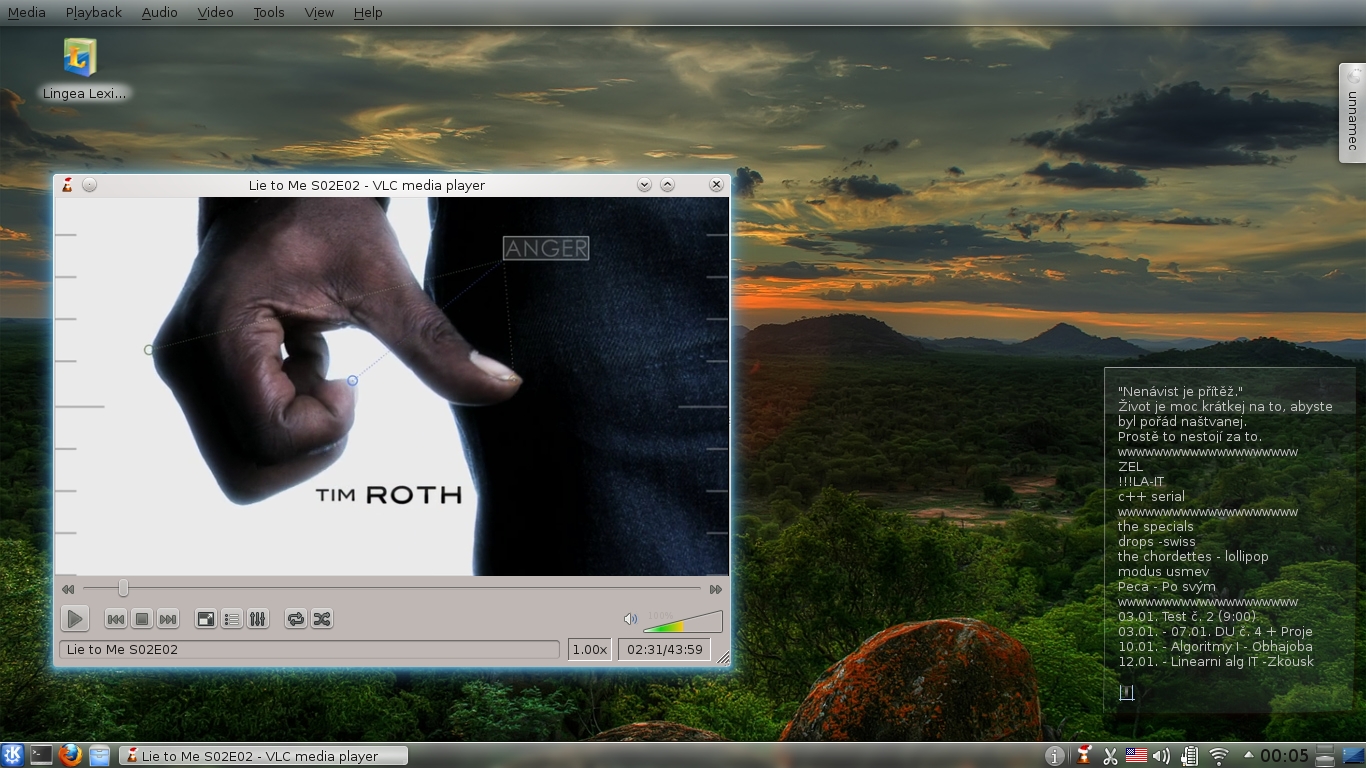This screenshot has width=1366, height=768.
Task: Open notifications info tray icon
Action: (x=1054, y=756)
